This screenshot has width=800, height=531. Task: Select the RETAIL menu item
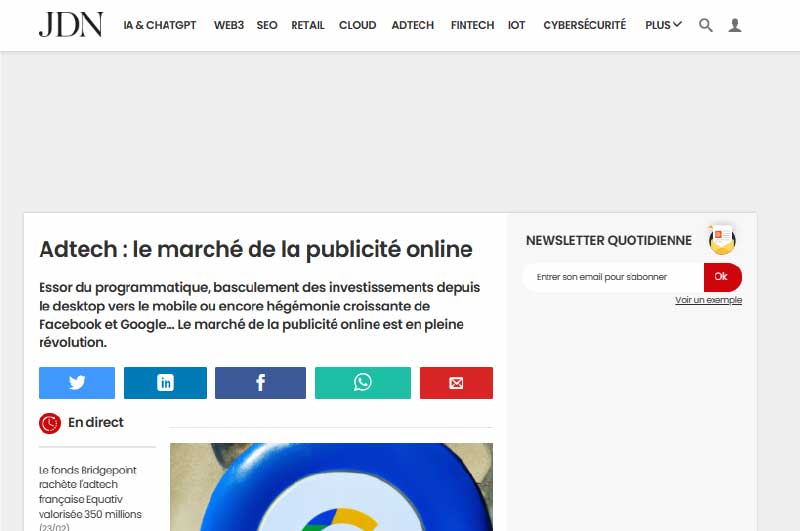tap(308, 25)
